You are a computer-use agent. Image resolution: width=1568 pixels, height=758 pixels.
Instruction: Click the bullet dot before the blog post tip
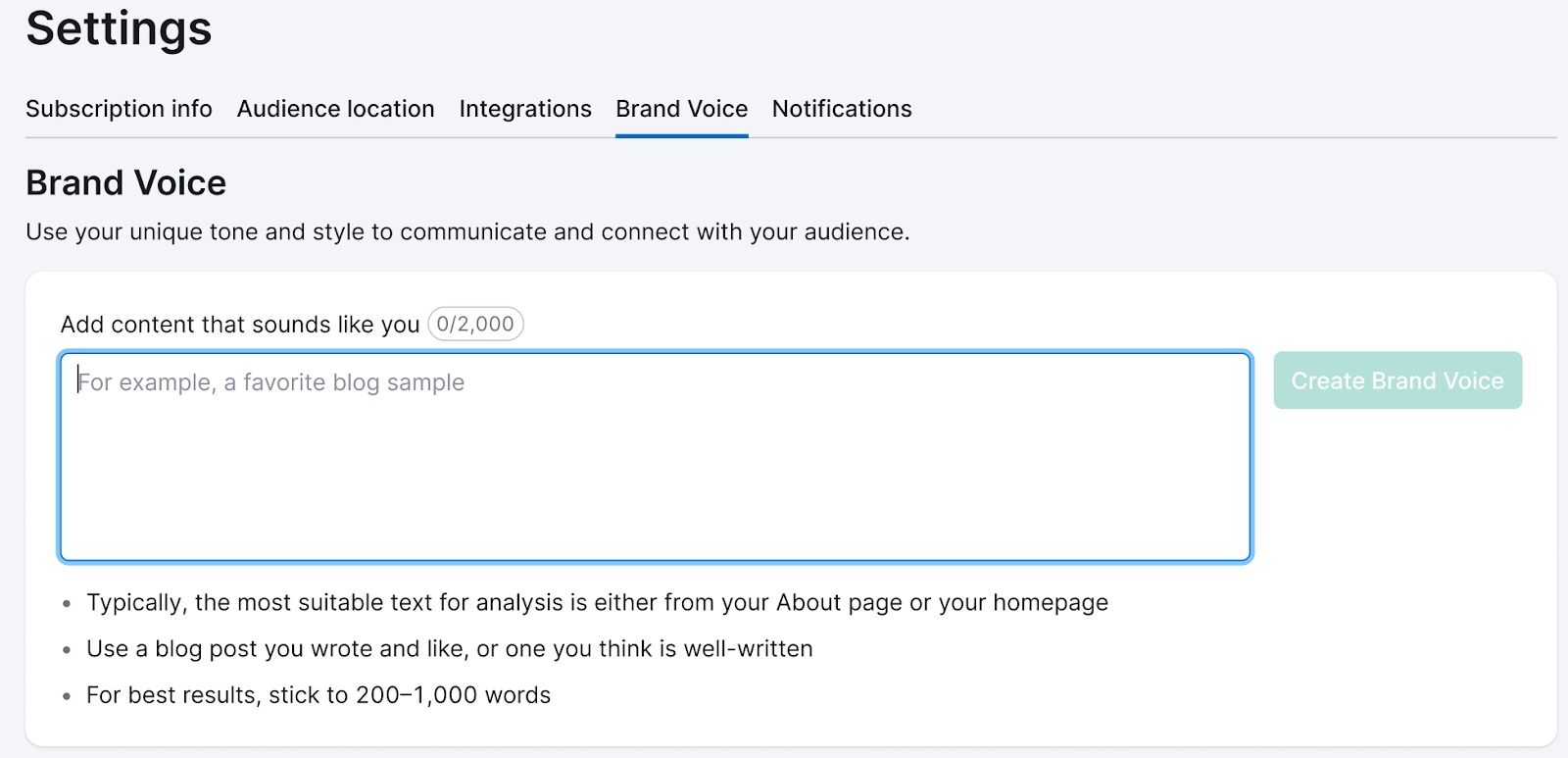click(x=67, y=650)
